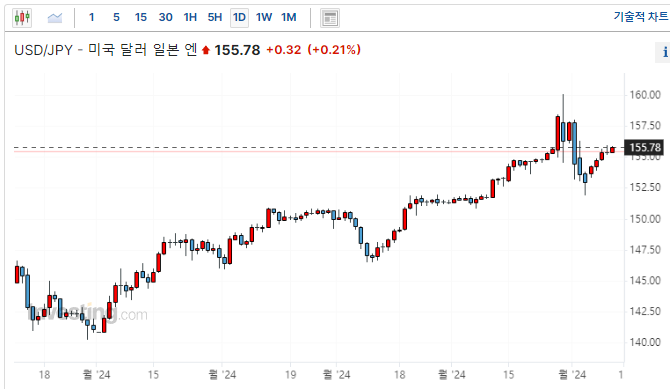Viewport: 670px width, 389px height.
Task: Click the 155.78 current price label on axis
Action: [644, 147]
